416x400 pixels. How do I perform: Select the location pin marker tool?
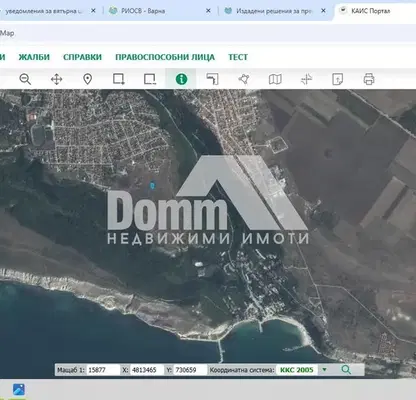point(87,79)
